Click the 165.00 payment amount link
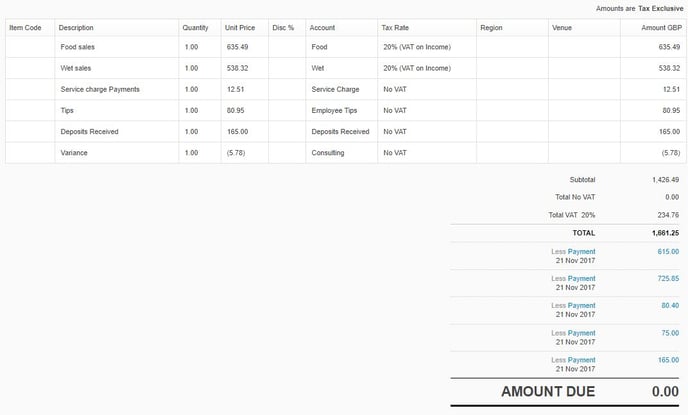This screenshot has width=688, height=415. pos(668,360)
